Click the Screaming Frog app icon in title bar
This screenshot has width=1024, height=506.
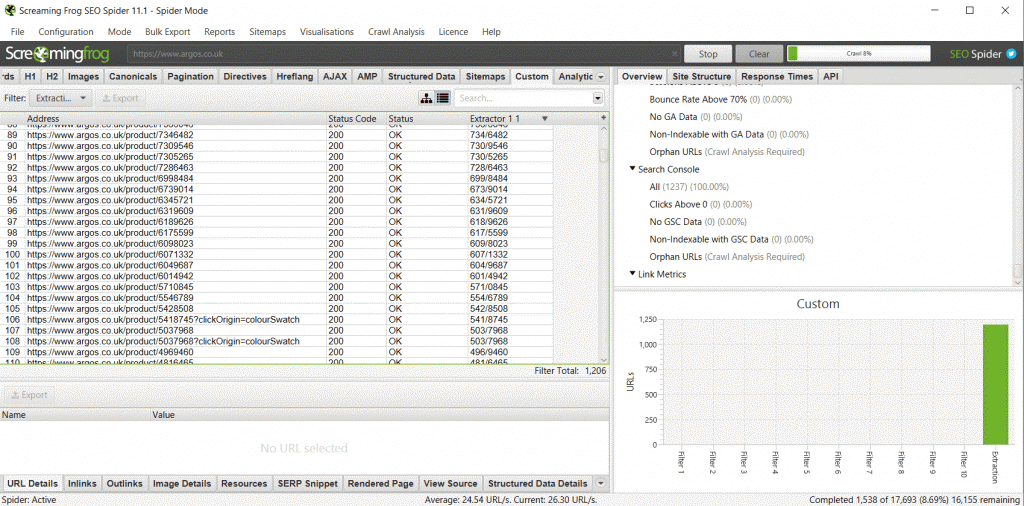tap(10, 10)
